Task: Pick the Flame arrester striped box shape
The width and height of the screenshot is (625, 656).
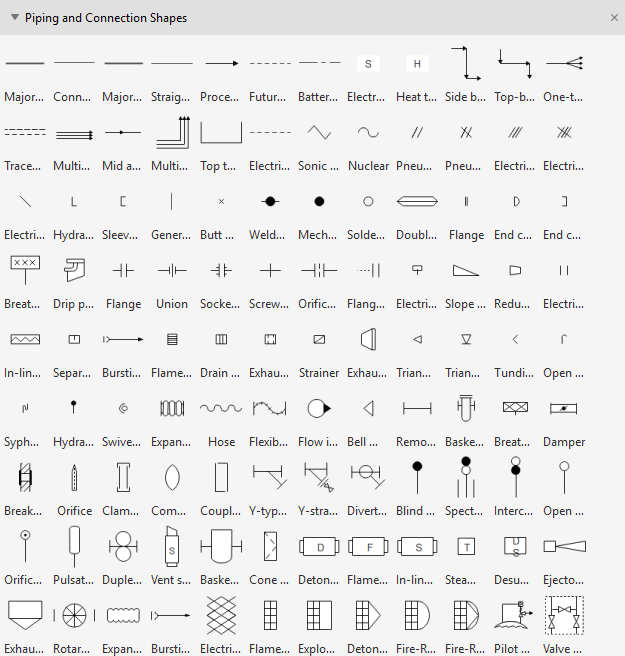Action: [x=172, y=339]
